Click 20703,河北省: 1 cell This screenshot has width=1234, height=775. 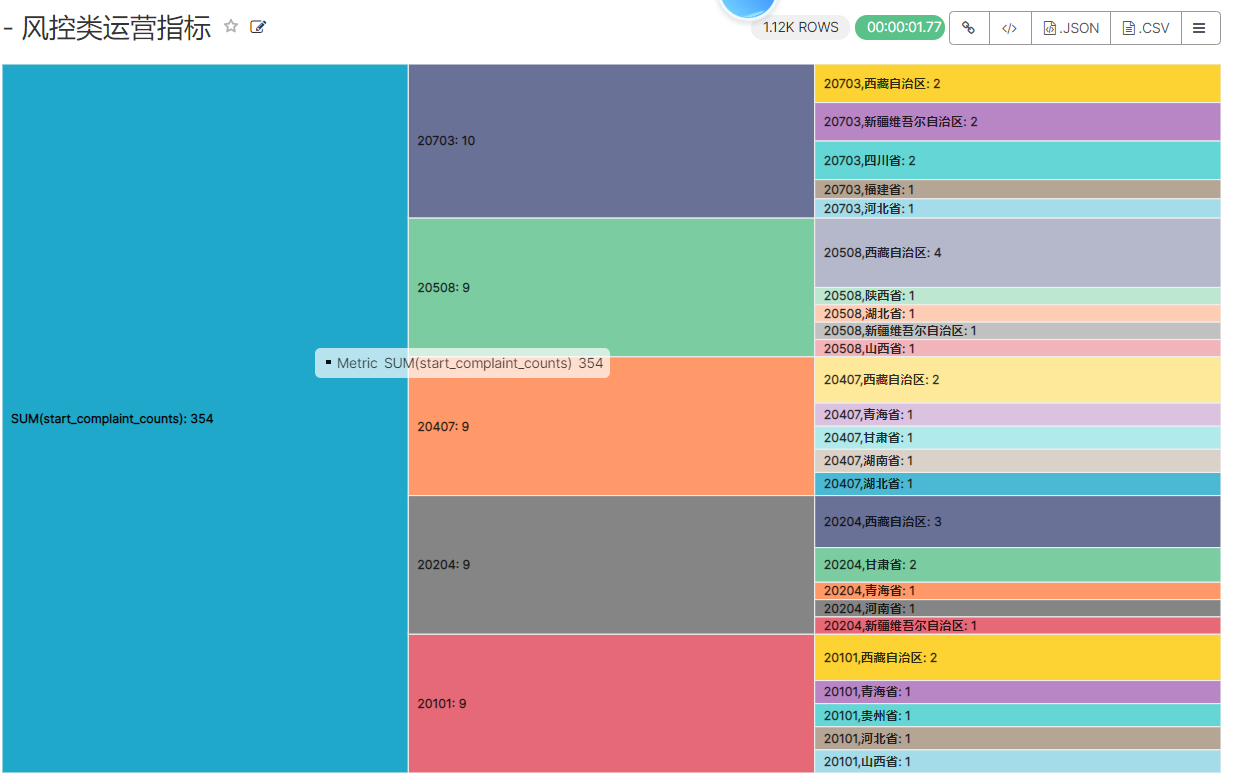coord(1018,208)
